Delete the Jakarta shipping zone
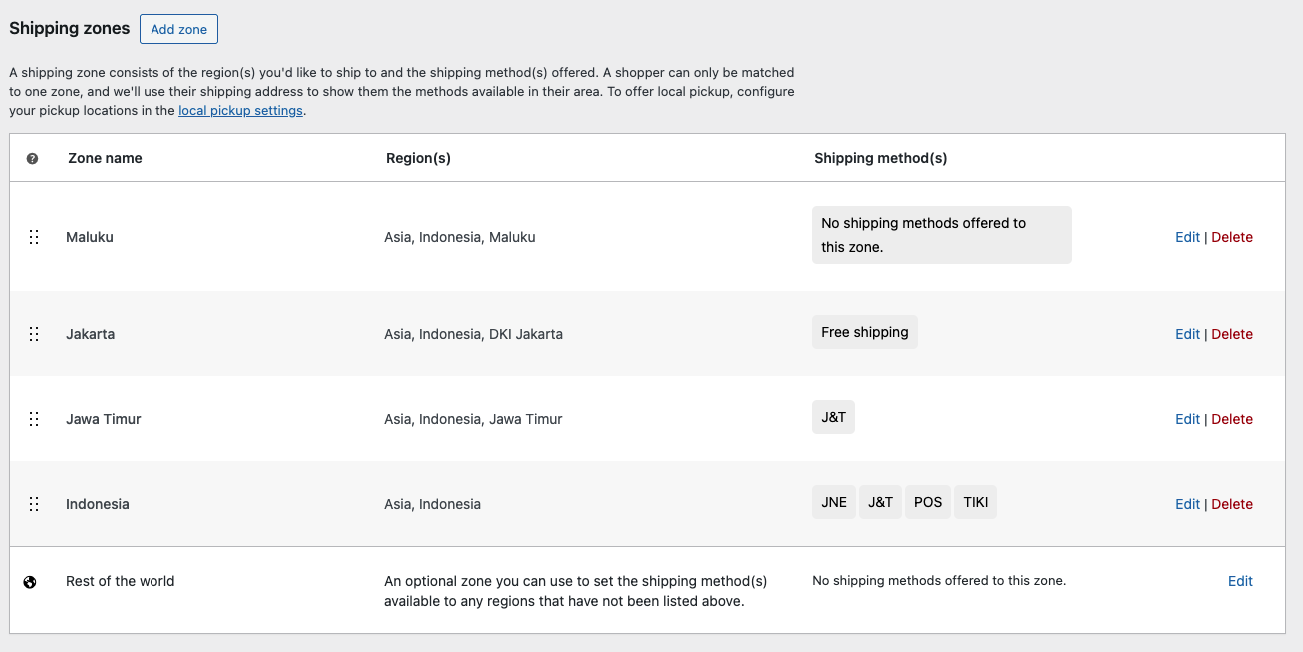Image resolution: width=1303 pixels, height=652 pixels. 1232,334
